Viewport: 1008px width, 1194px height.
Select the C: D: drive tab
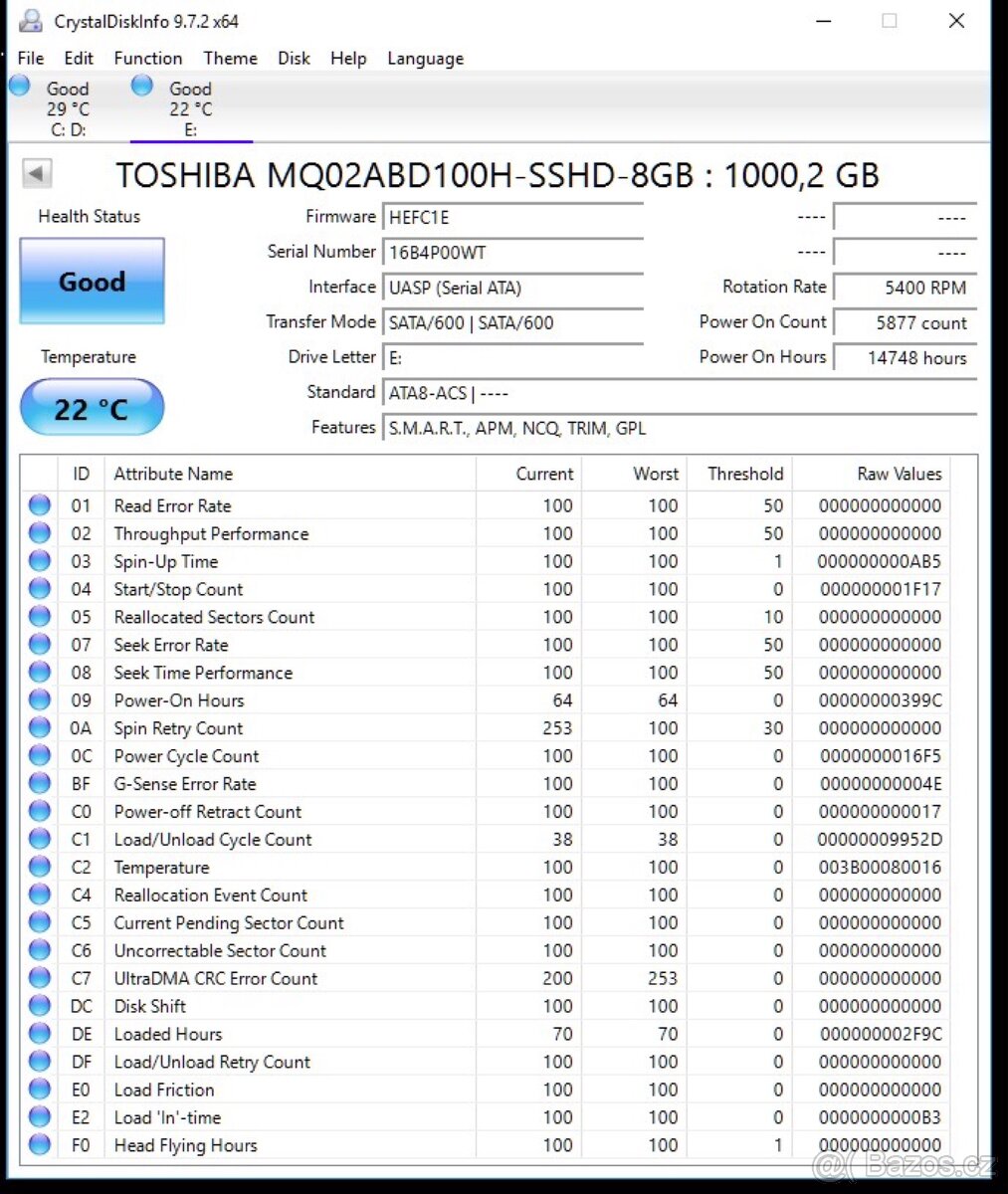(68, 108)
